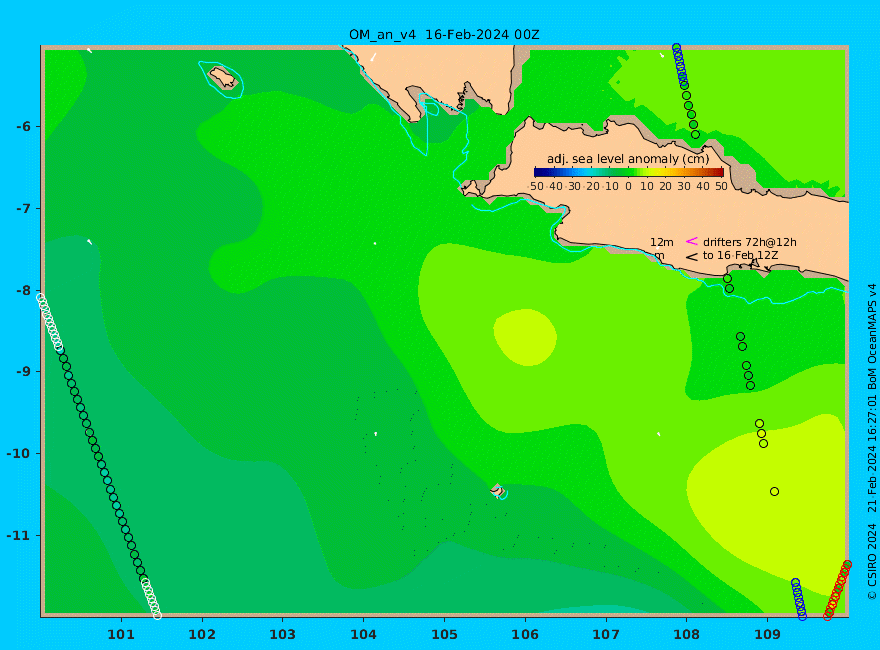Click the magenta drifter arrow legend symbol
Image resolution: width=880 pixels, height=650 pixels.
pyautogui.click(x=691, y=241)
